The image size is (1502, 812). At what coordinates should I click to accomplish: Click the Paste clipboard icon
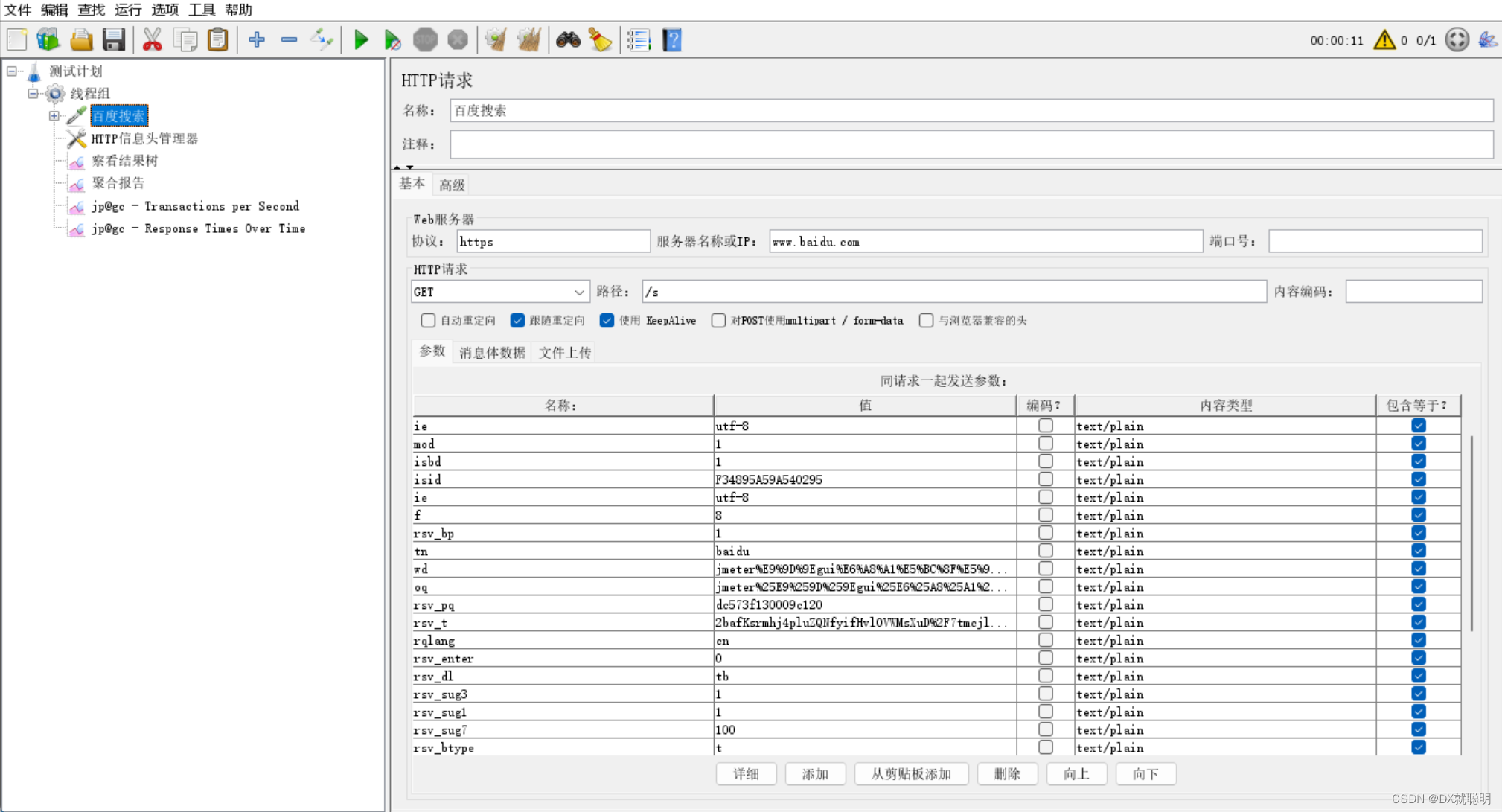[x=217, y=39]
